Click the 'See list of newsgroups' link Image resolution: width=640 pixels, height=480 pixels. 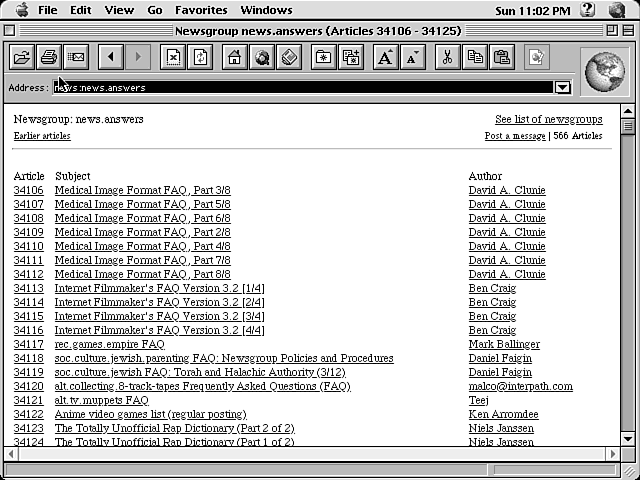tap(548, 120)
